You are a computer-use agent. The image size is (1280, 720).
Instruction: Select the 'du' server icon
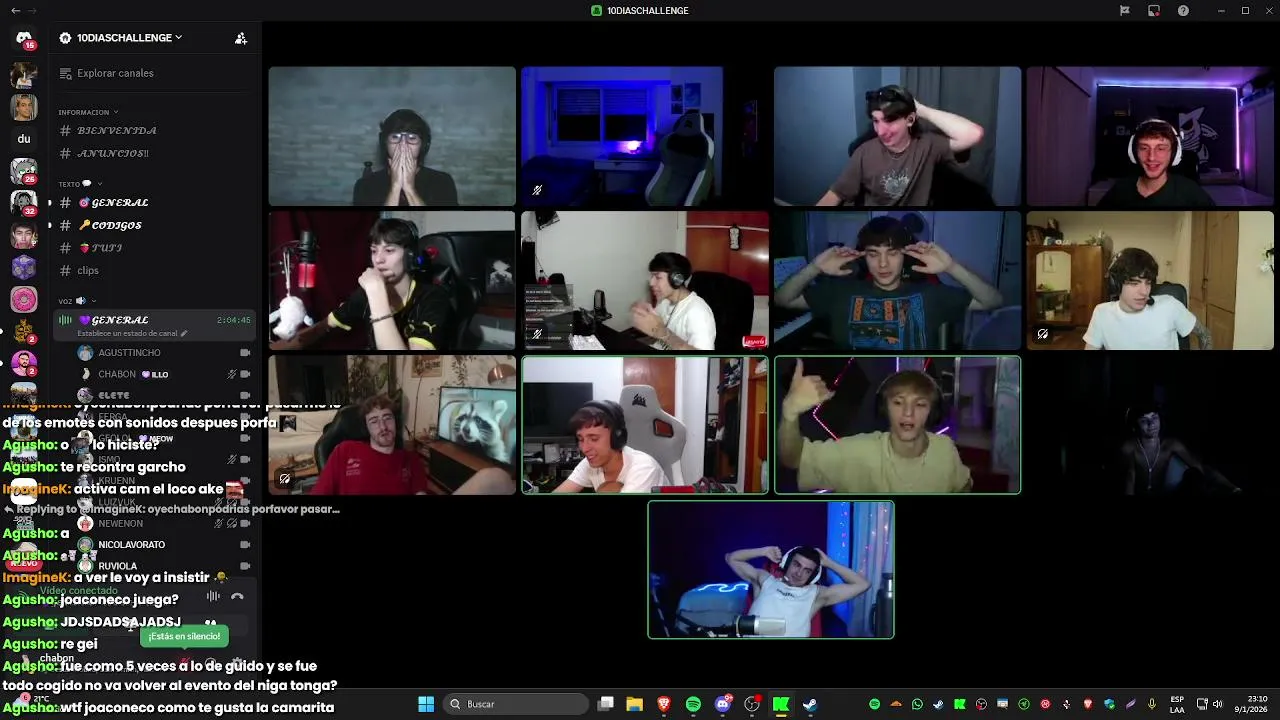tap(24, 139)
